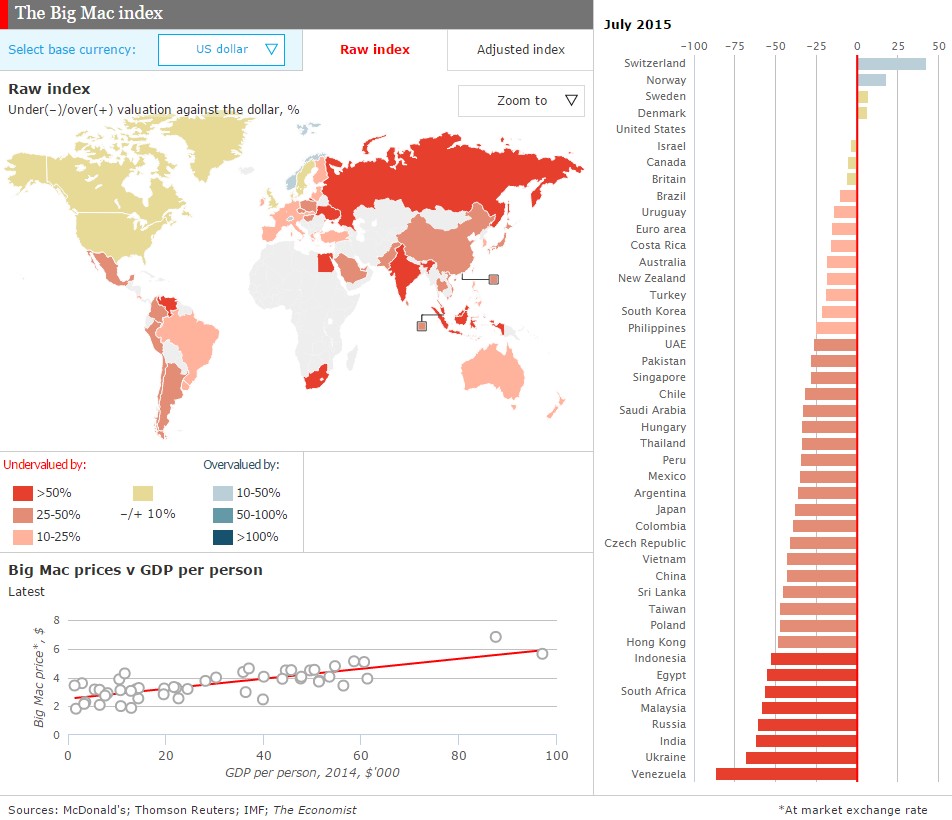Click the rightmost scatter plot data point
The image size is (952, 820).
542,653
